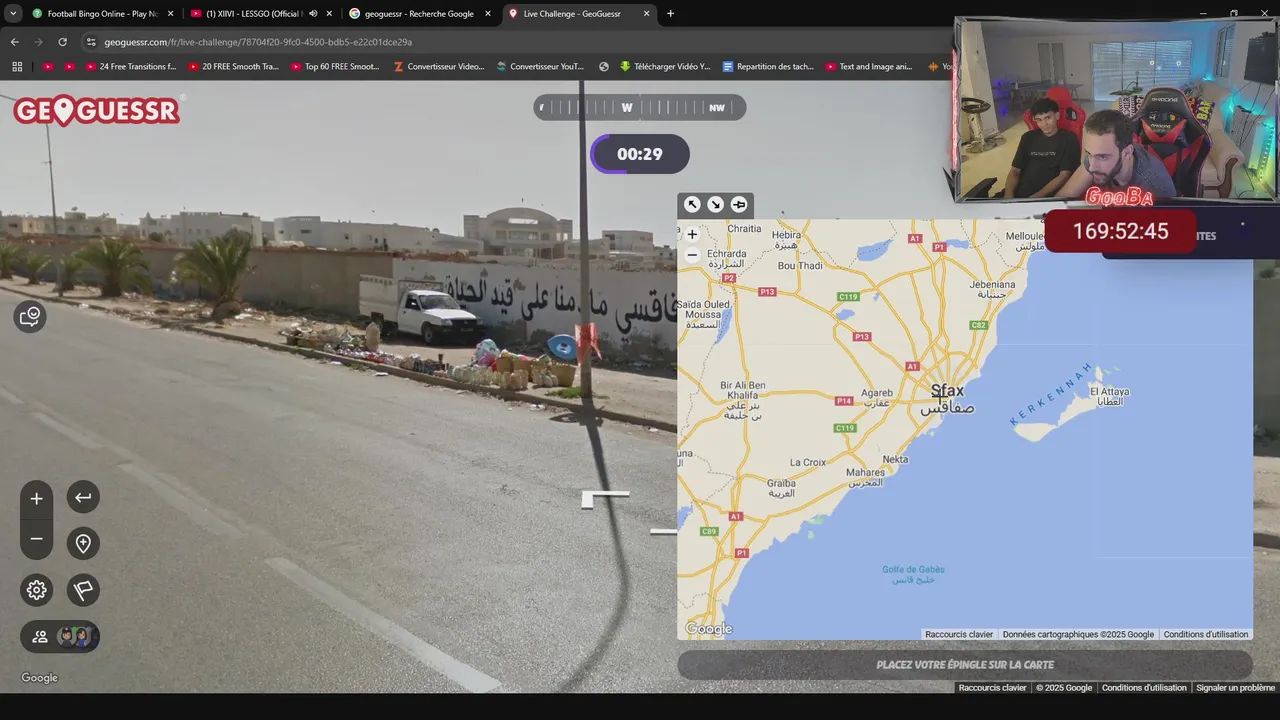Mute the audio icon on YouTube tab
Screen dimensions: 1280x720
313,14
